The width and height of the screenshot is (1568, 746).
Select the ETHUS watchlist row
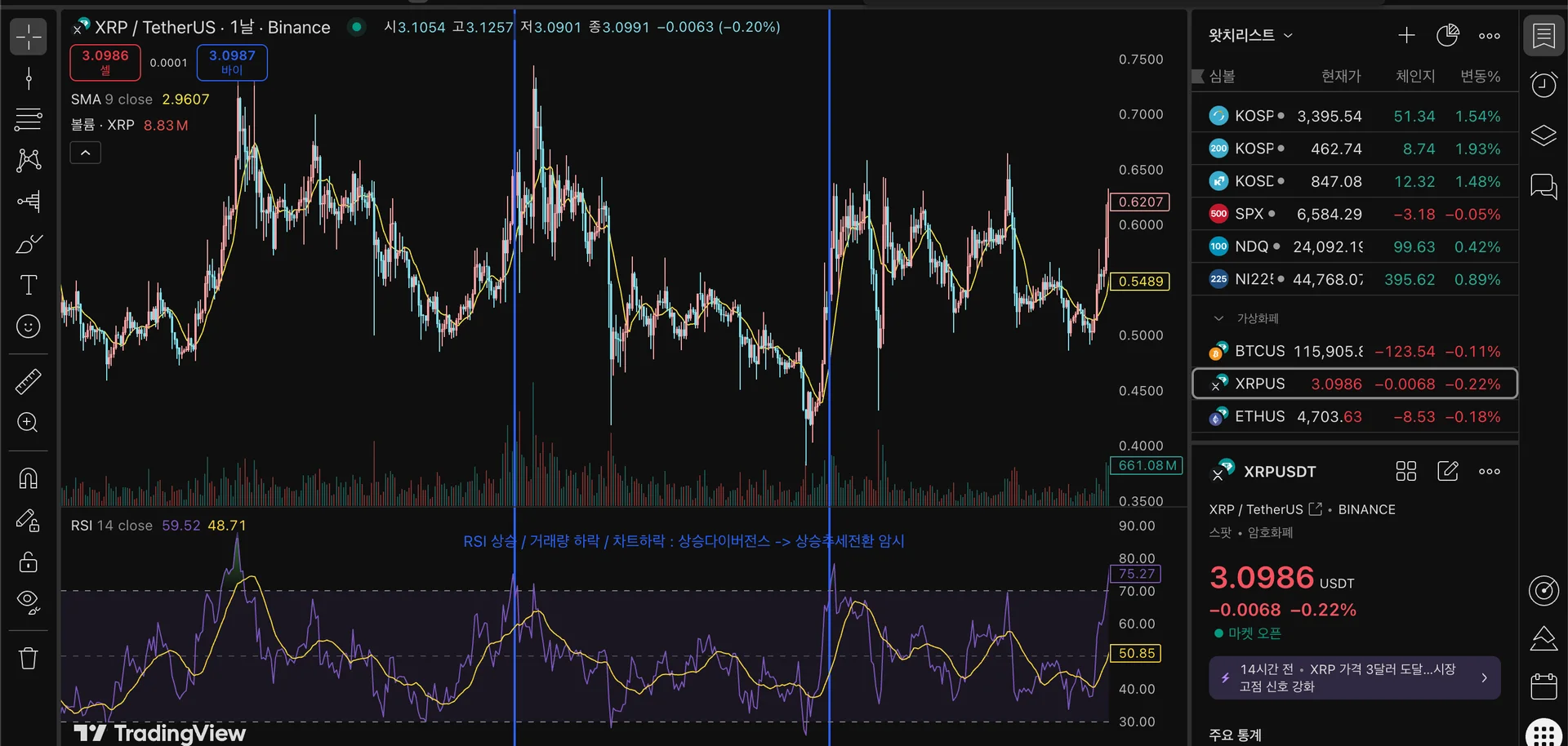[1355, 416]
